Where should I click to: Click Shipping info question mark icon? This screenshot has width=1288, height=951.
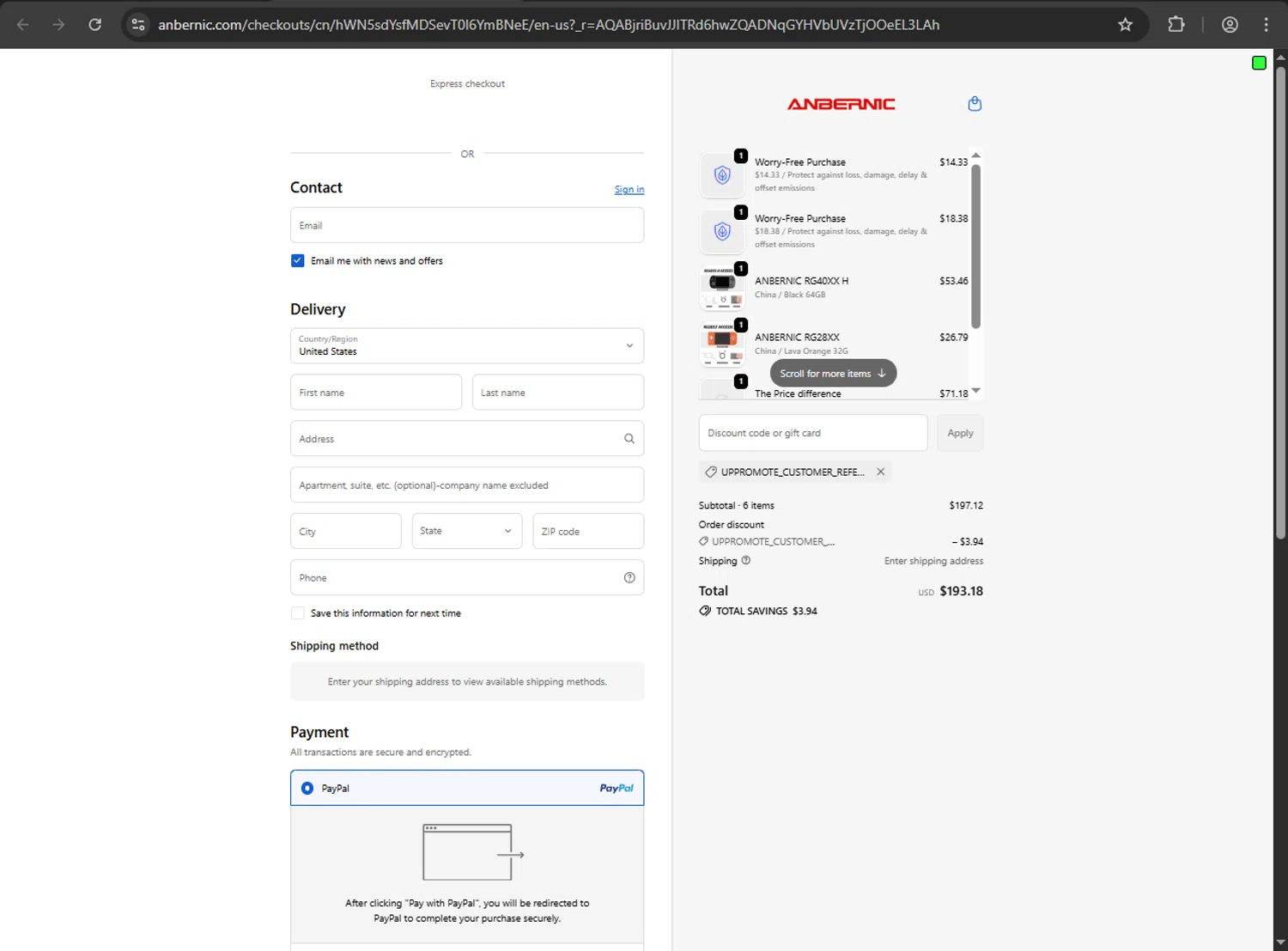pyautogui.click(x=746, y=560)
